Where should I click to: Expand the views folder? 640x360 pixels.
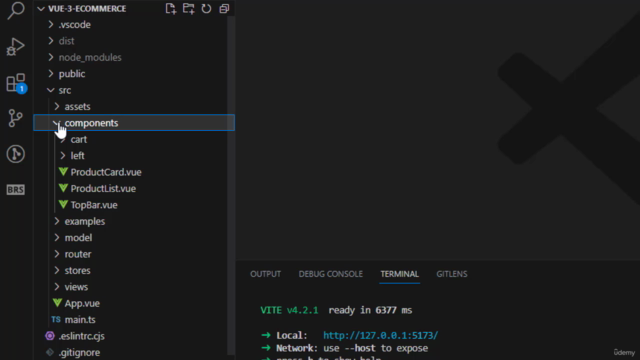(57, 287)
